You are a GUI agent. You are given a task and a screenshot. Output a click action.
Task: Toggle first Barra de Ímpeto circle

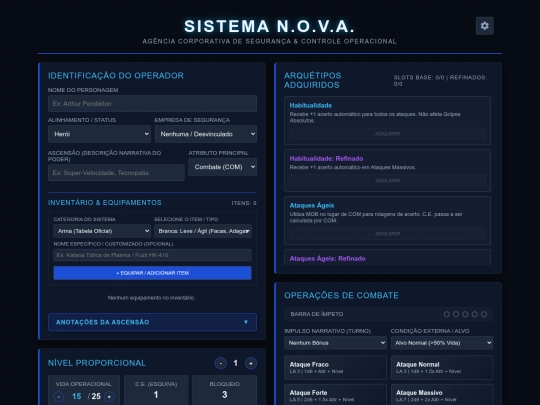(x=447, y=314)
